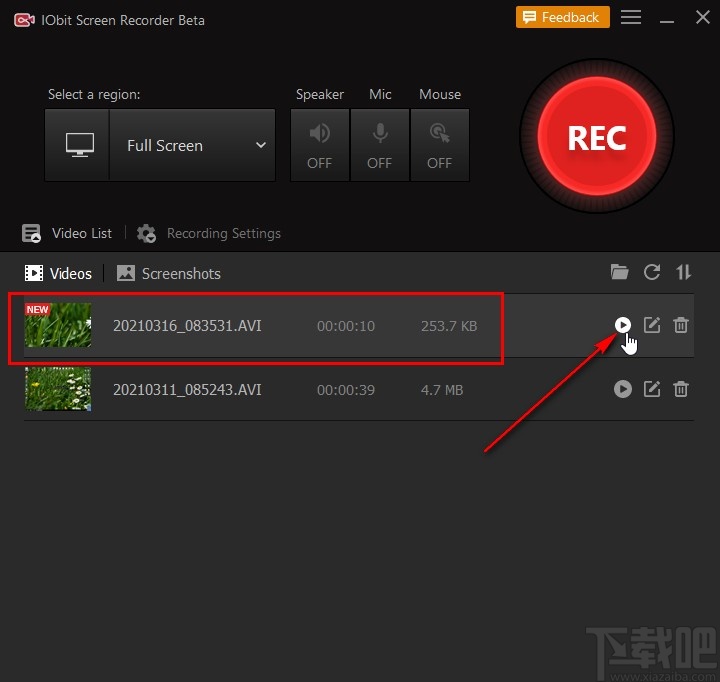Click the monitor region icon

79,145
